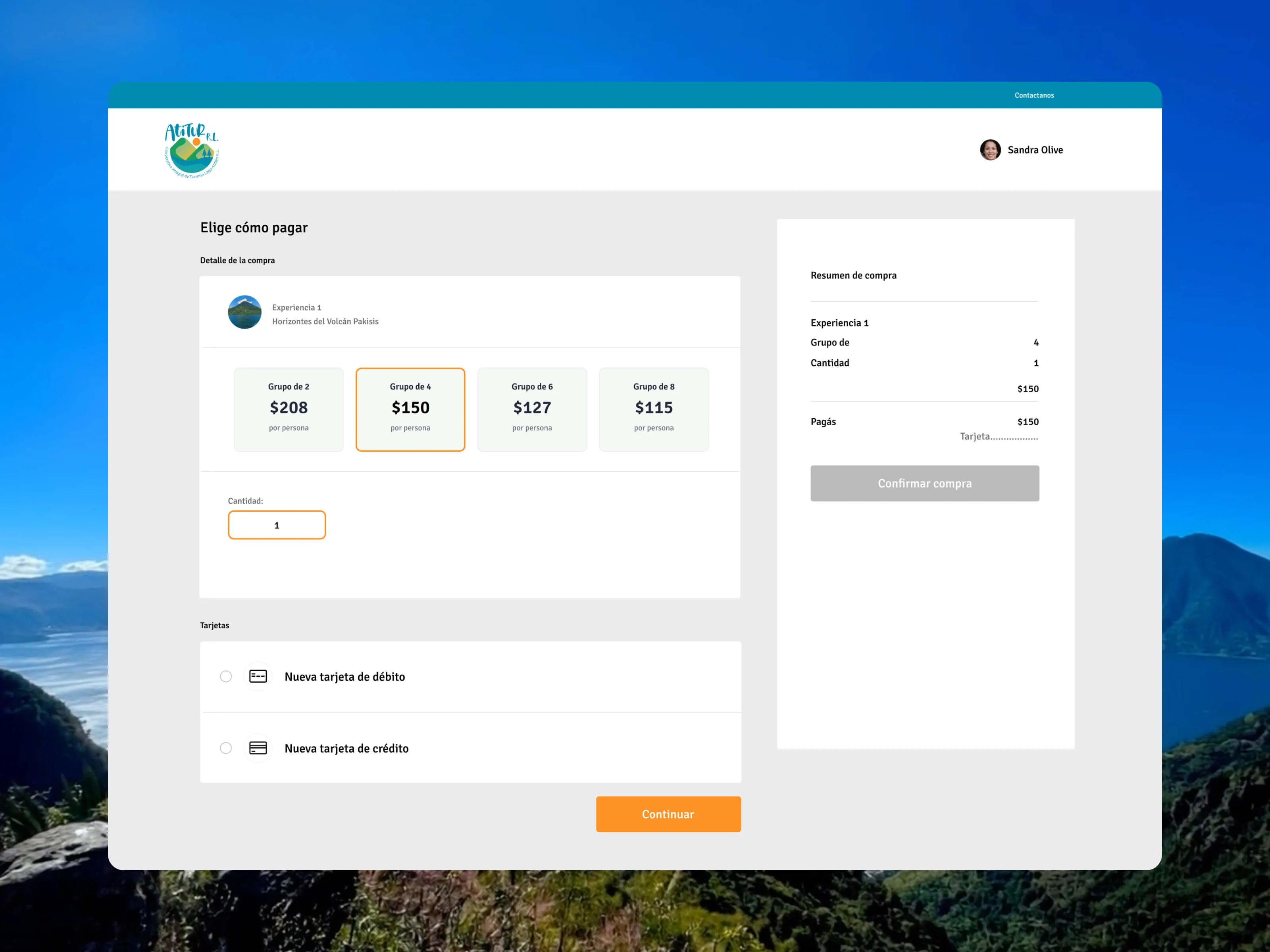
Task: Click the volcano experience thumbnail
Action: (244, 312)
